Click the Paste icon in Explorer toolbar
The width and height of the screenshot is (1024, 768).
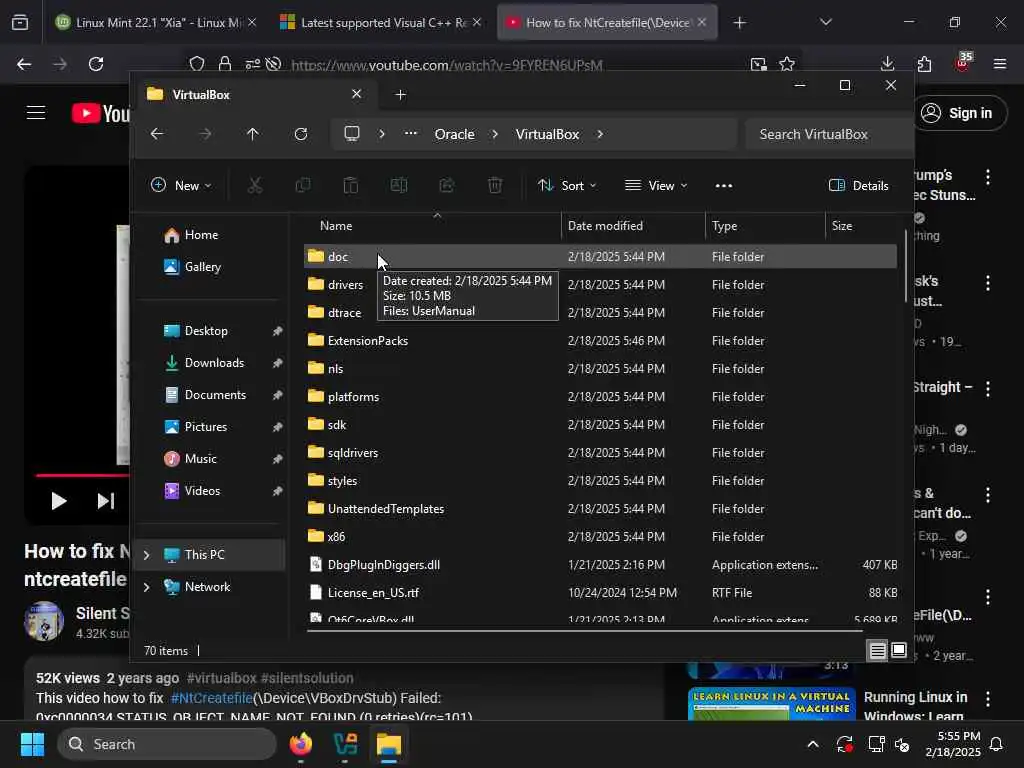pyautogui.click(x=351, y=185)
